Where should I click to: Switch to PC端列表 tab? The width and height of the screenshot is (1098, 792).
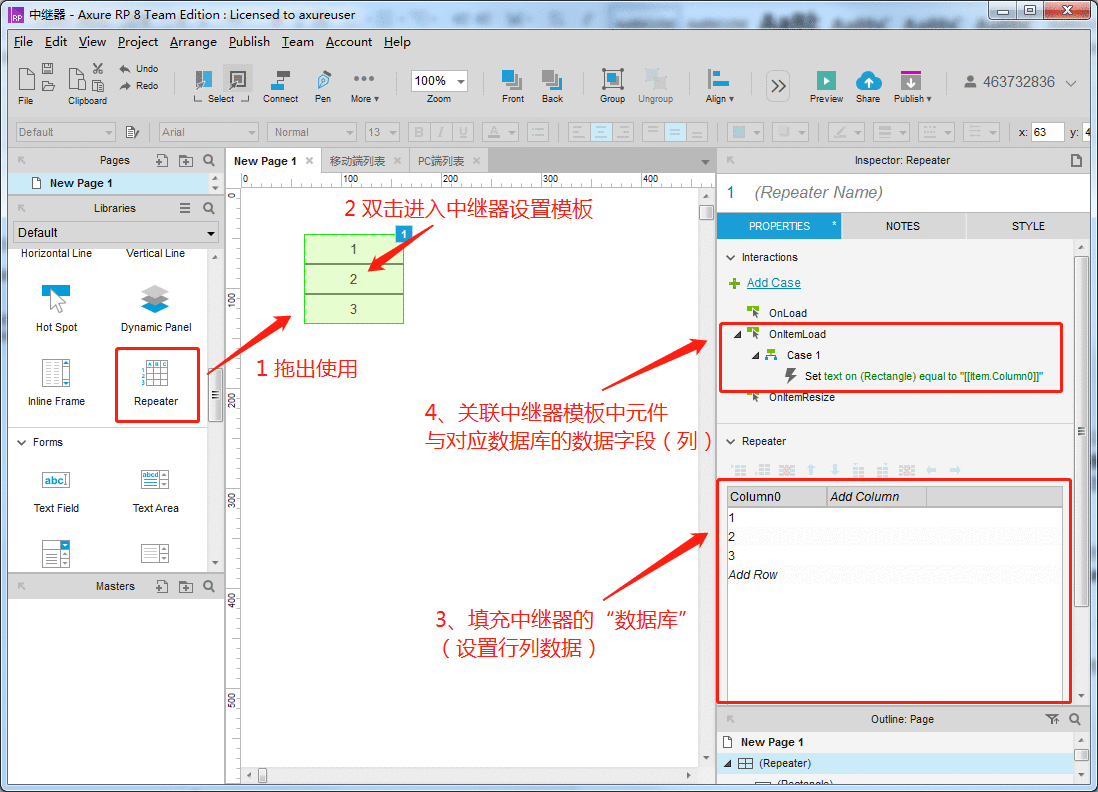coord(440,161)
